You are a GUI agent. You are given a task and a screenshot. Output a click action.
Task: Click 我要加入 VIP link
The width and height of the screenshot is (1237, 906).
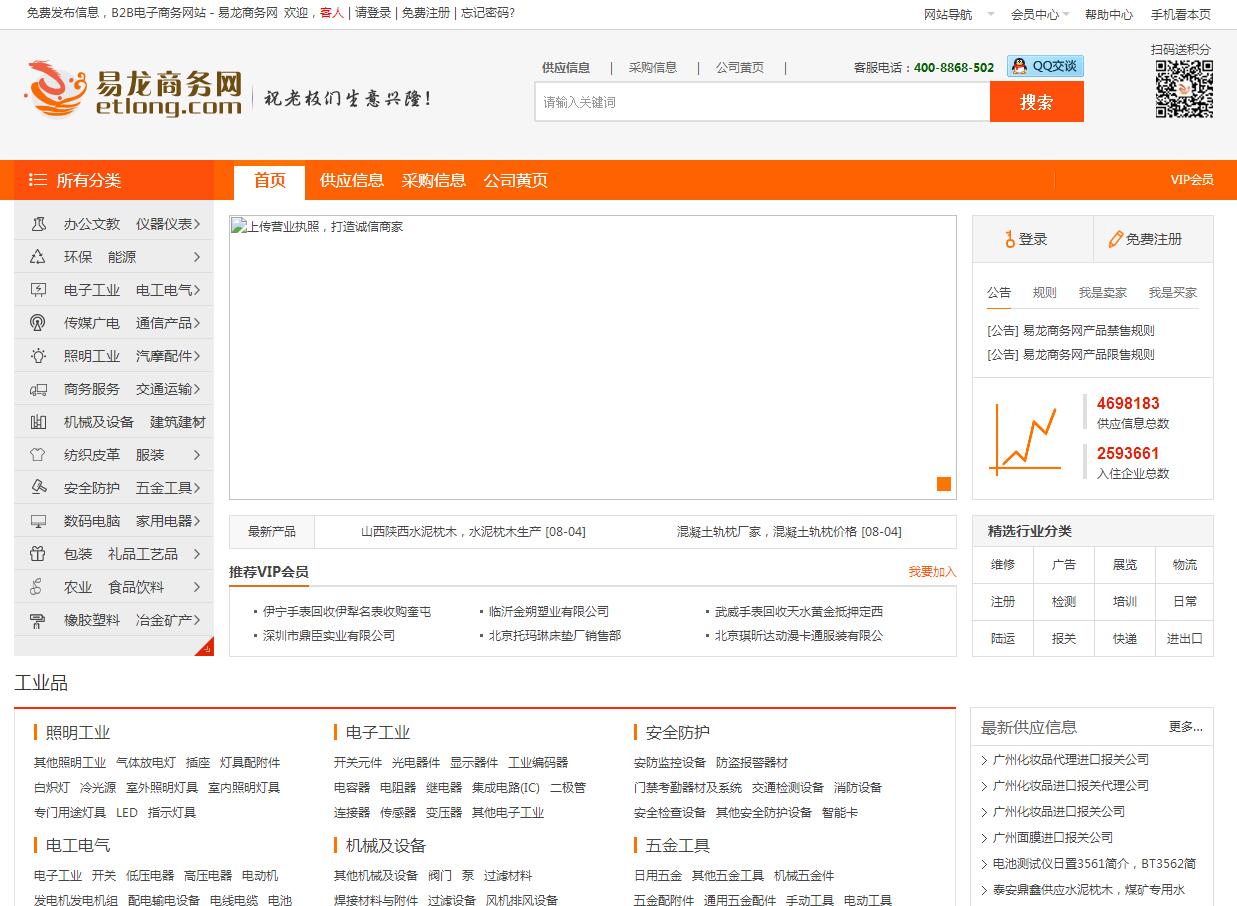(932, 572)
